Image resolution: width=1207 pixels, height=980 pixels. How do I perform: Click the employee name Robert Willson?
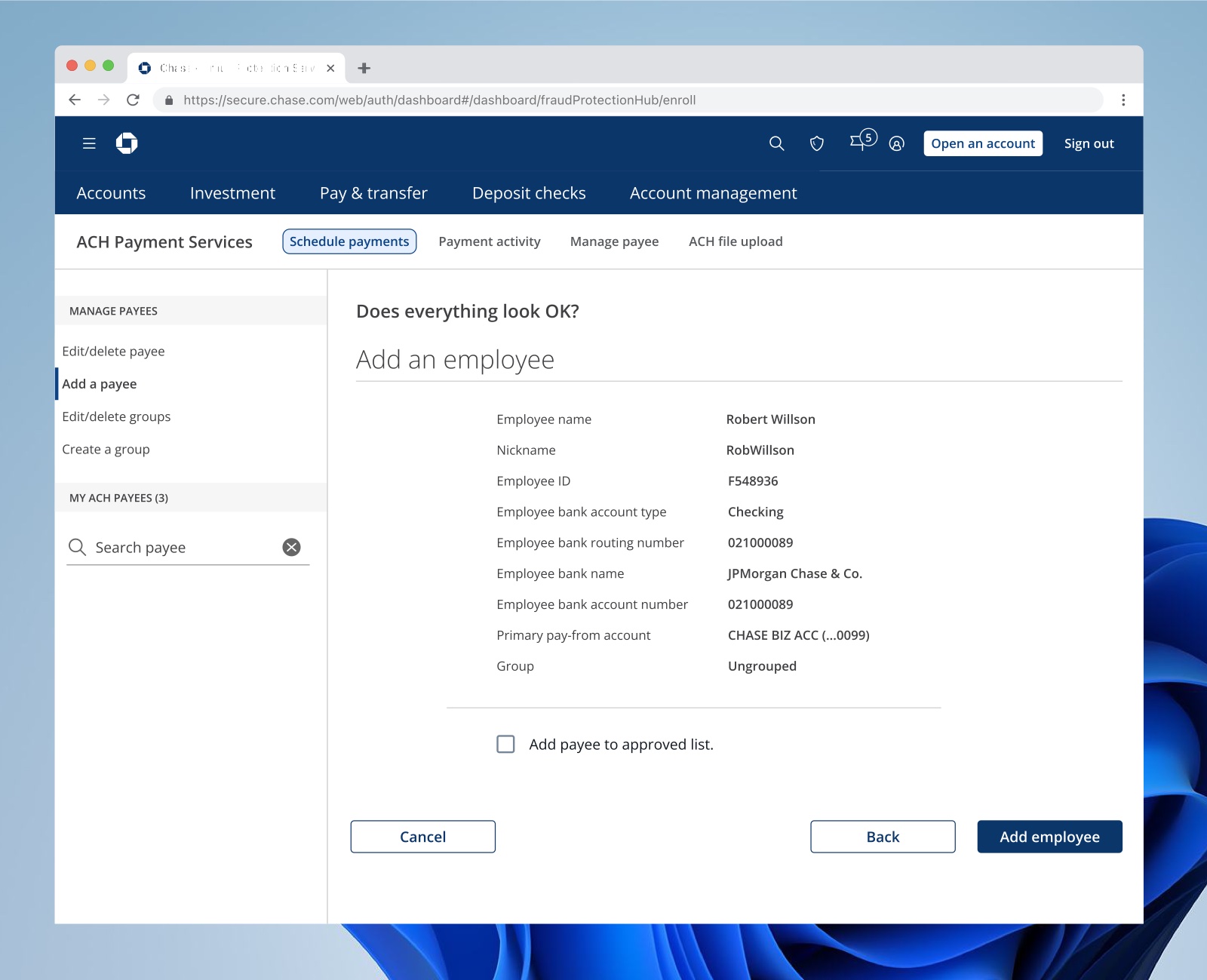[771, 419]
